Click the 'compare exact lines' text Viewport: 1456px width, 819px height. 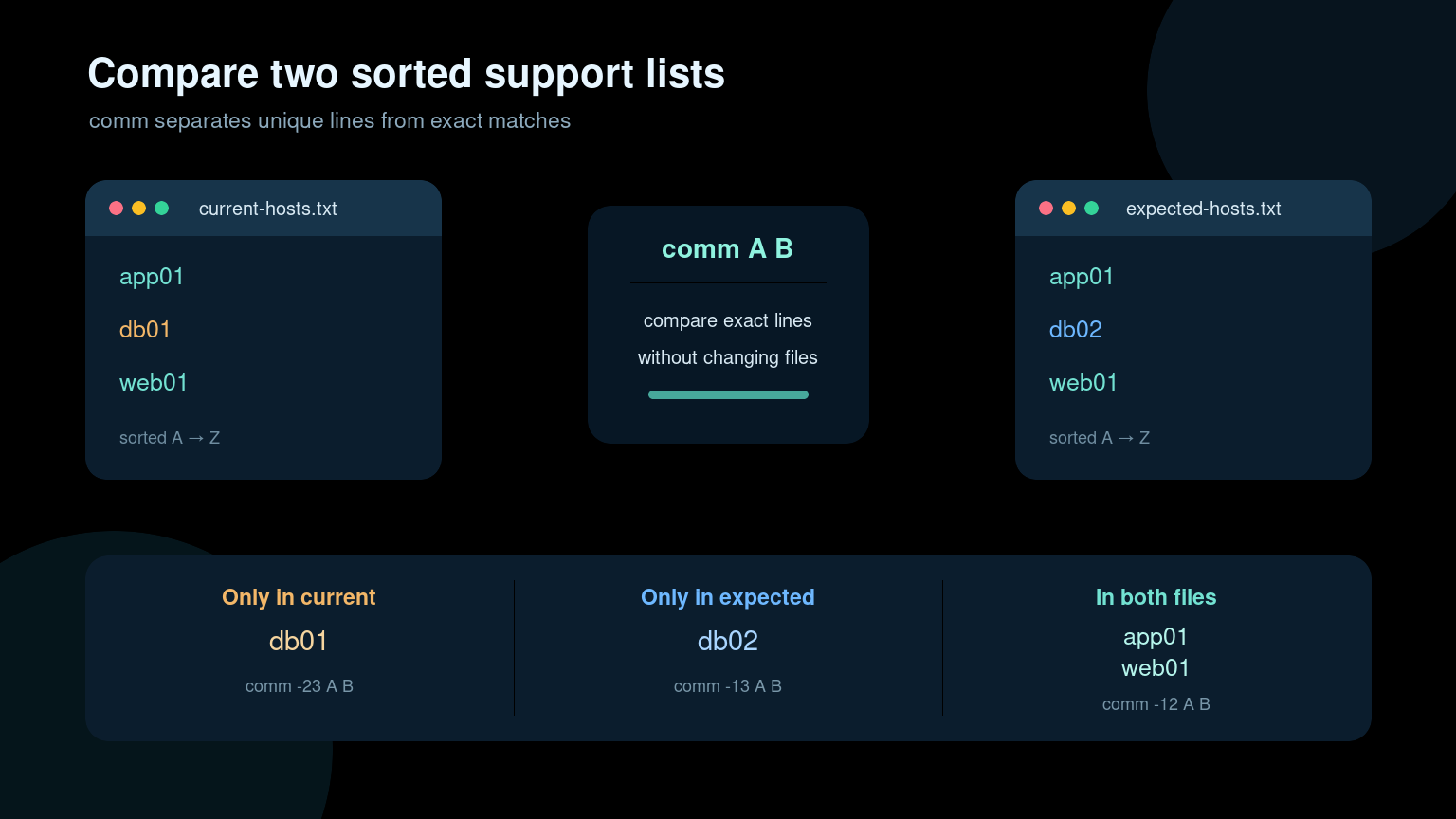(728, 320)
